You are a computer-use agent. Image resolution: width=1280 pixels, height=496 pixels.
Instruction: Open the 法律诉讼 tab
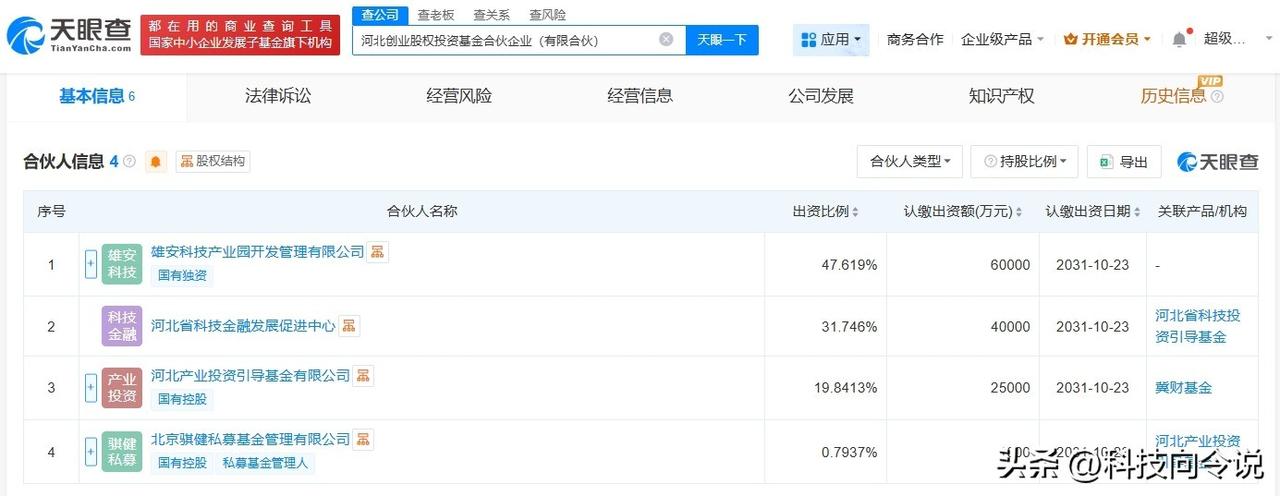click(278, 96)
